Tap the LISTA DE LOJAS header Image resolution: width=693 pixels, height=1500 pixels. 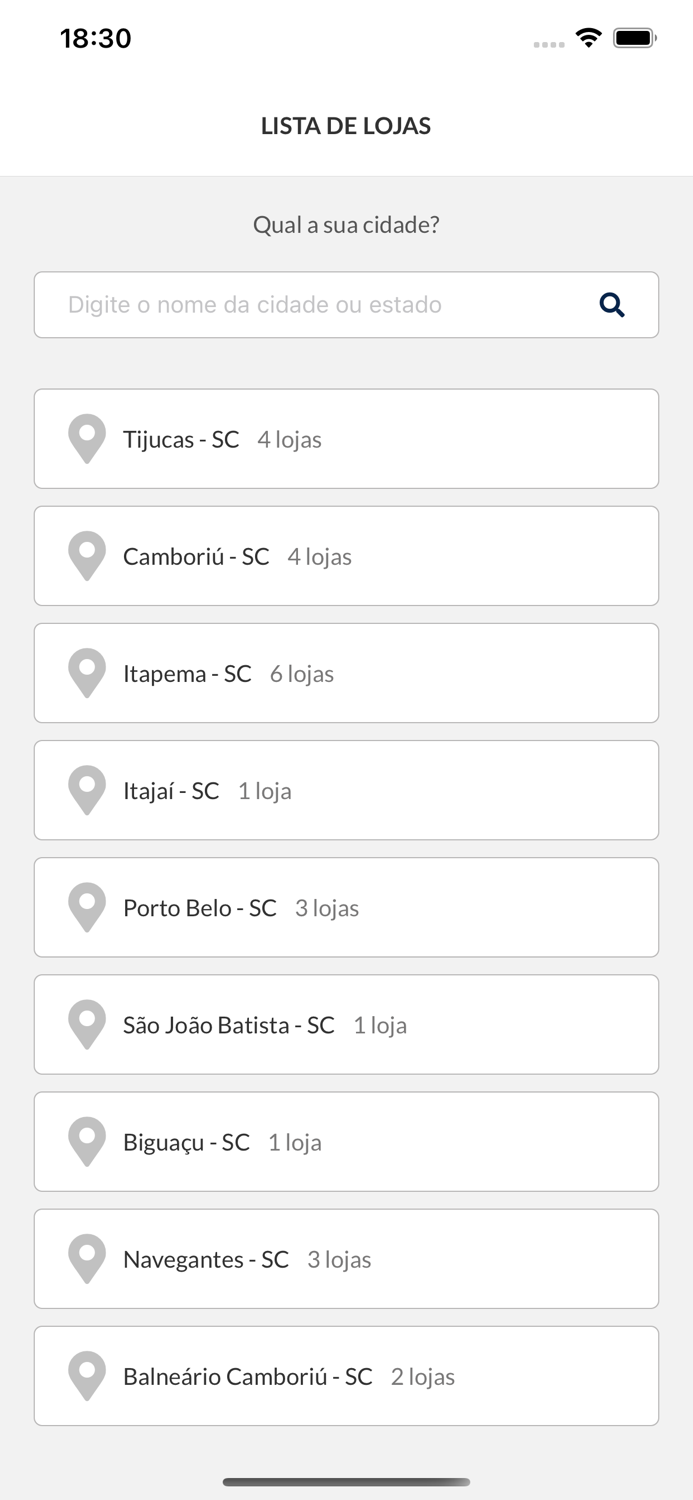(x=346, y=126)
